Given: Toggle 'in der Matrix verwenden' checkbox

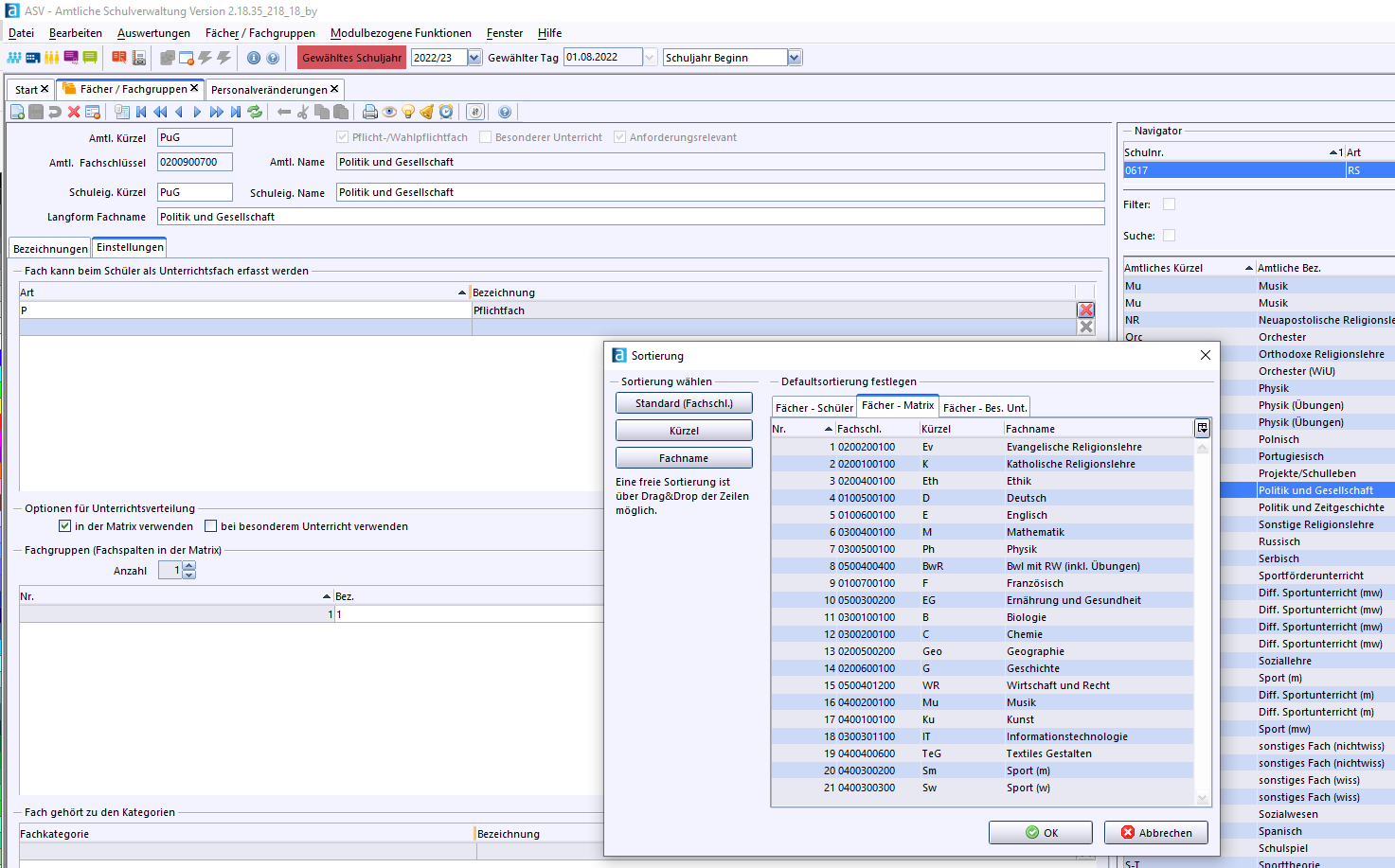Looking at the screenshot, I should click(x=64, y=526).
